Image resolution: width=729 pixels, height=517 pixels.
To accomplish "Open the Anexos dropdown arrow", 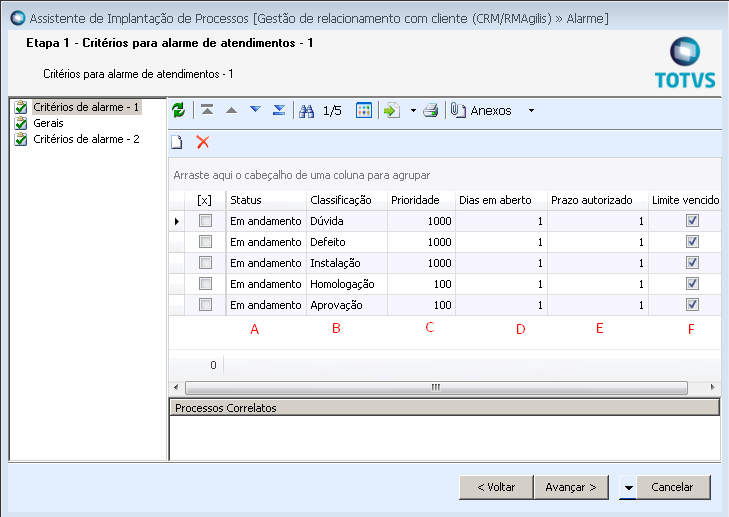I will (531, 111).
